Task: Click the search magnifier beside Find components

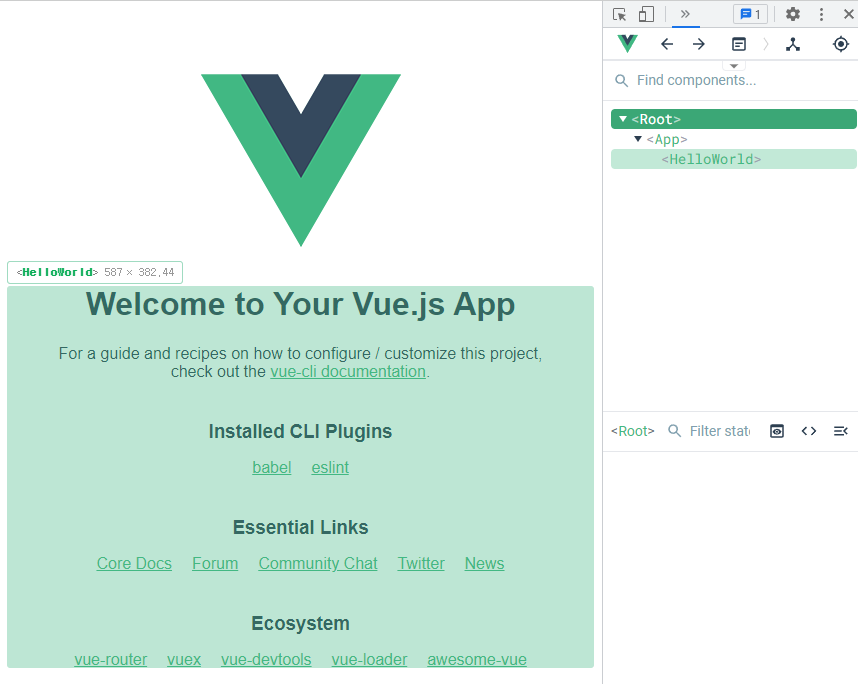Action: tap(622, 80)
